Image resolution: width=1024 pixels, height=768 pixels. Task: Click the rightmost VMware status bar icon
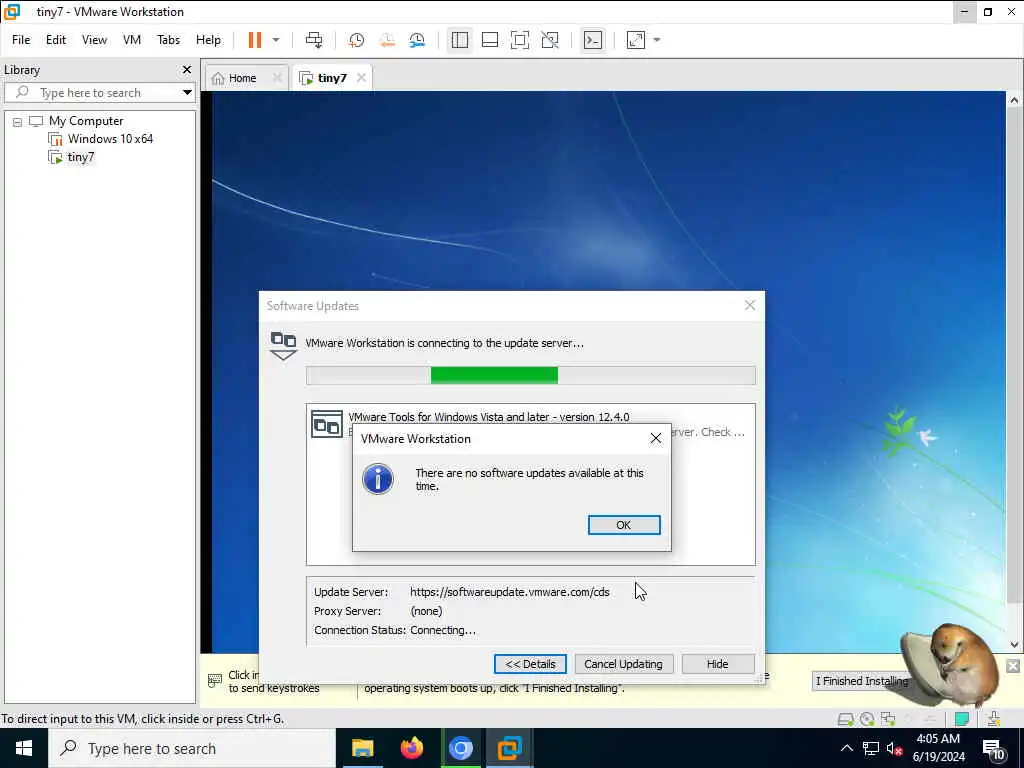tap(994, 719)
